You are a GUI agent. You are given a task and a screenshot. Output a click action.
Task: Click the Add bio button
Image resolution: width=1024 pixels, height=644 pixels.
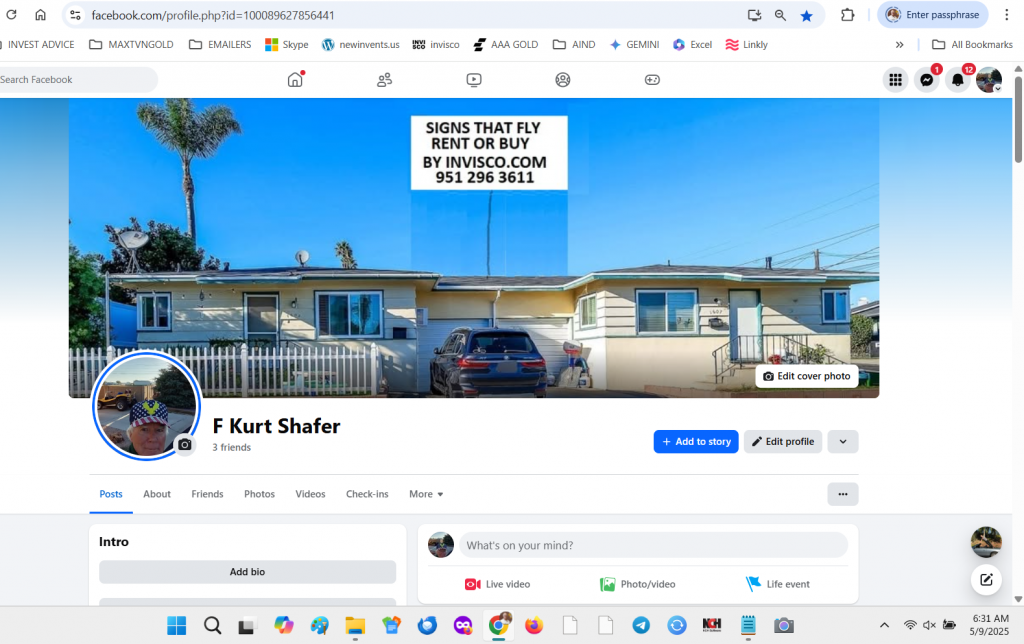coord(248,572)
